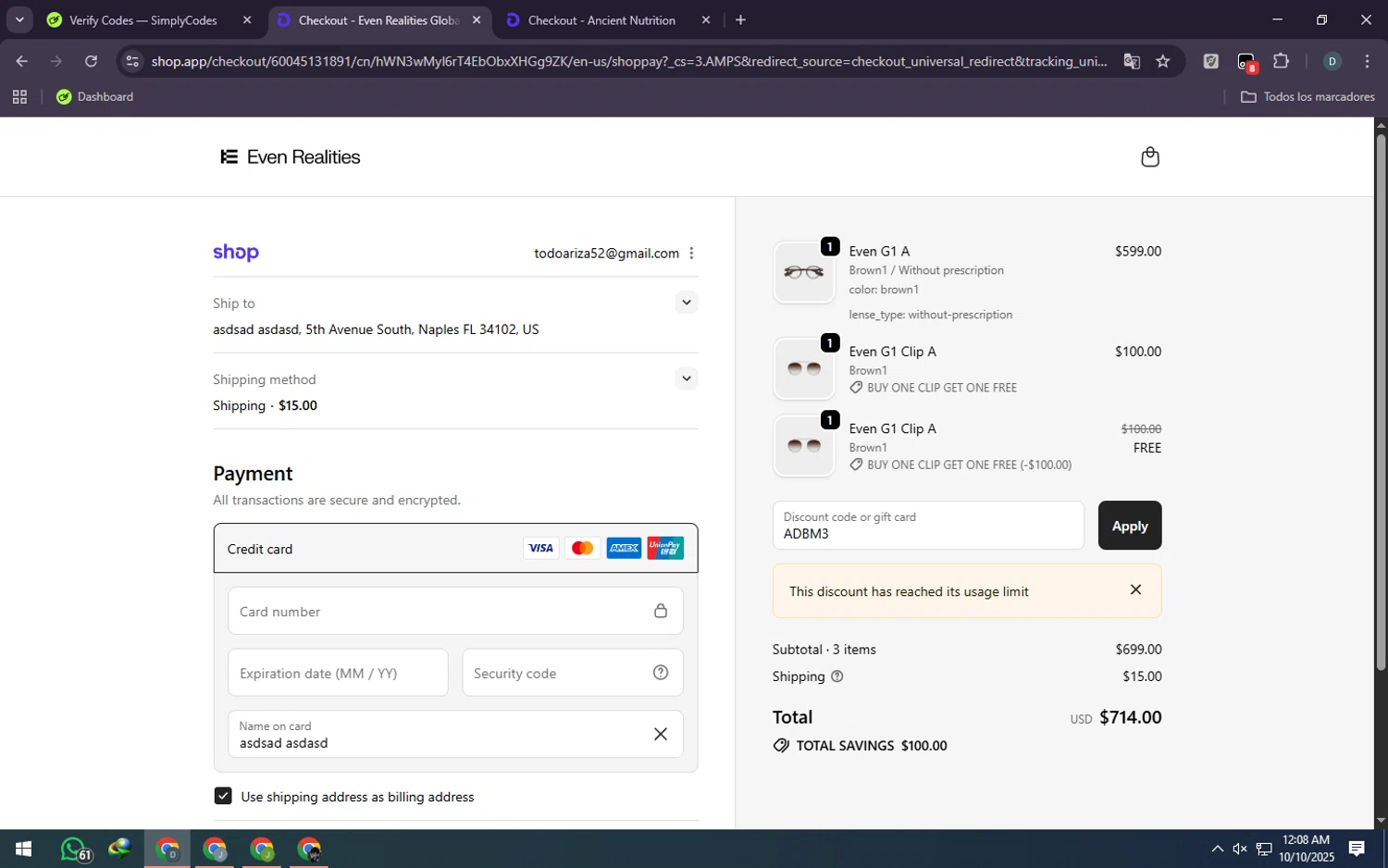Click the shipping address text
The width and height of the screenshot is (1388, 868).
[x=376, y=329]
